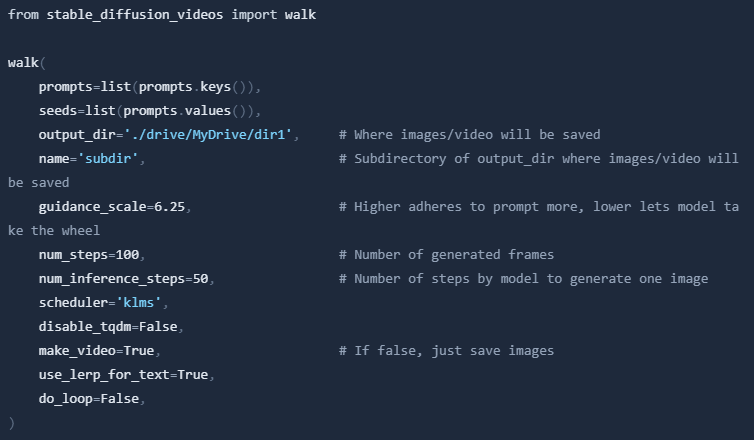This screenshot has height=440, width=754.
Task: Click the use_lerp_for_text parameter name
Action: 105,374
